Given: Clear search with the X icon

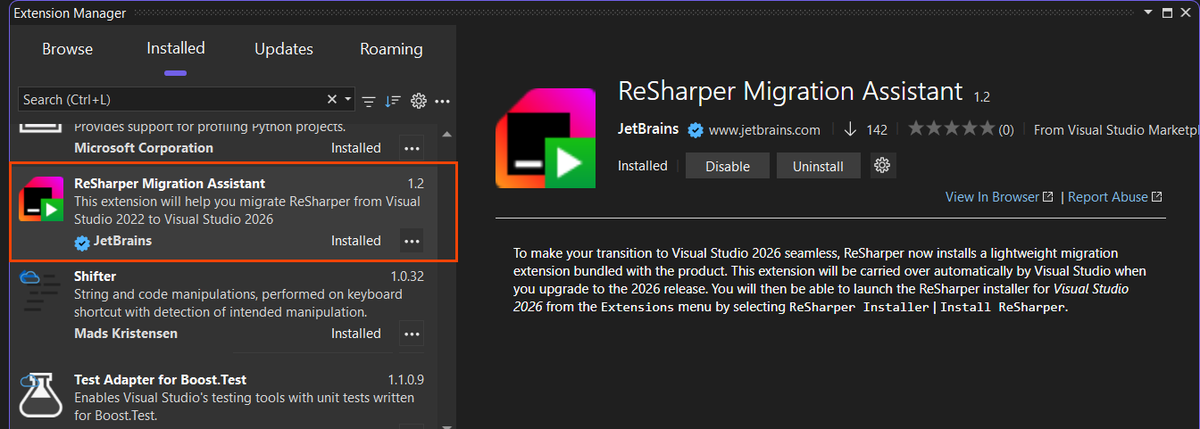Looking at the screenshot, I should 332,100.
